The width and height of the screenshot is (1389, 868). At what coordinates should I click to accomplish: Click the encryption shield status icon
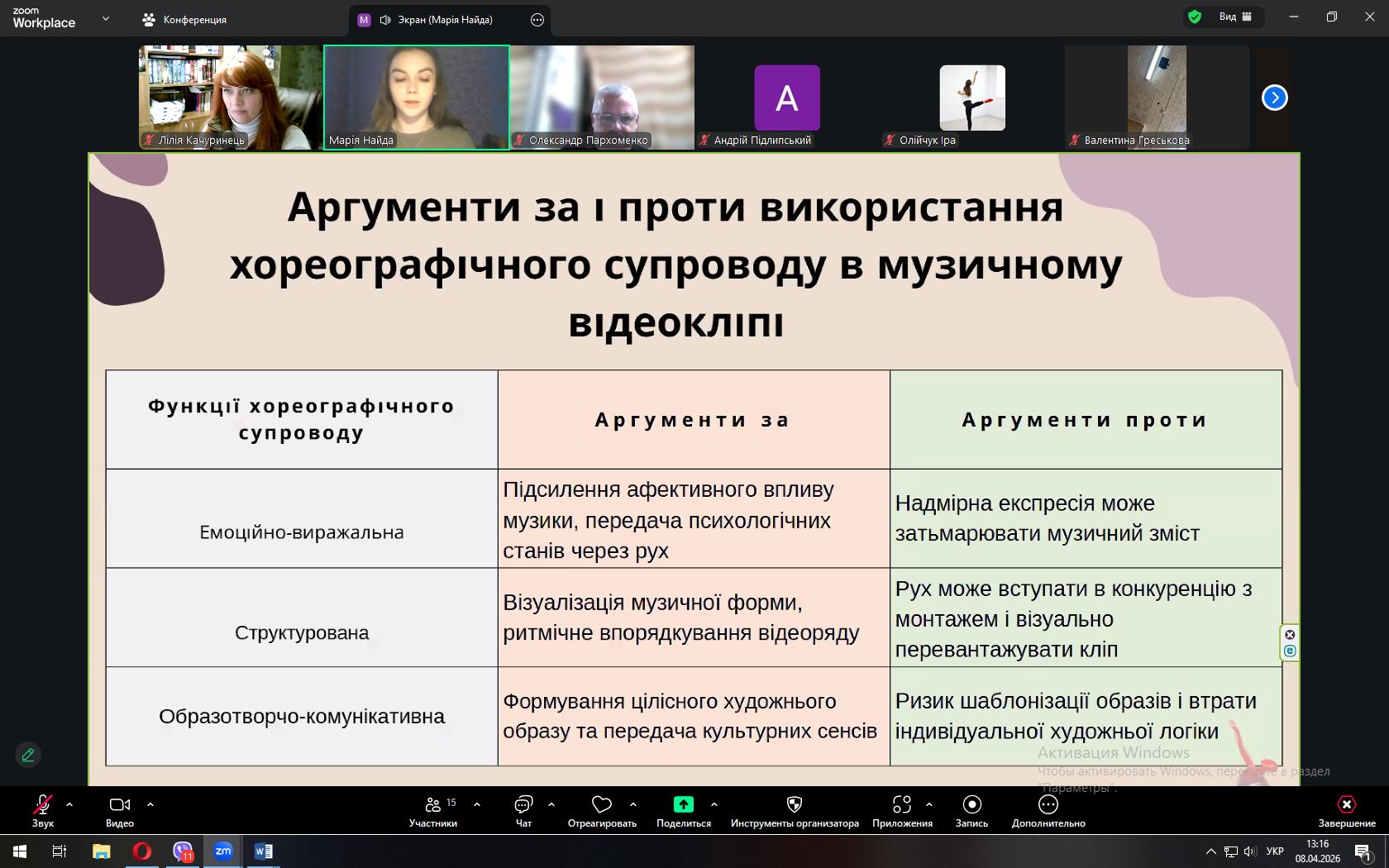pyautogui.click(x=1194, y=17)
